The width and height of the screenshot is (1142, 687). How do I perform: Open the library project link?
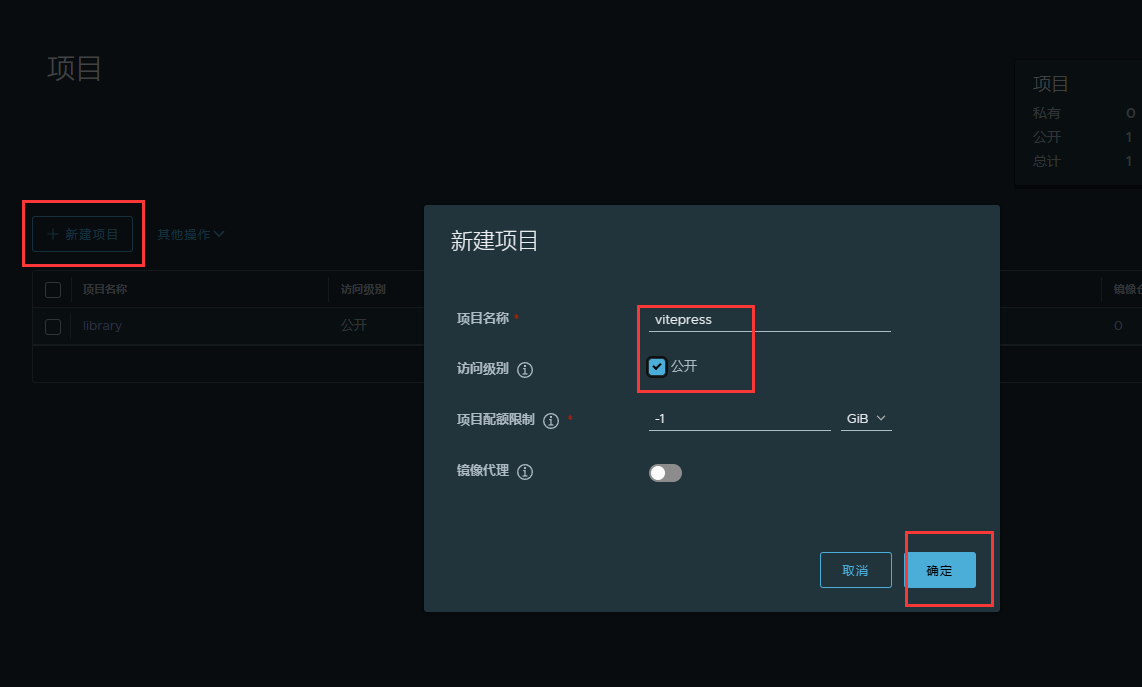coord(102,326)
